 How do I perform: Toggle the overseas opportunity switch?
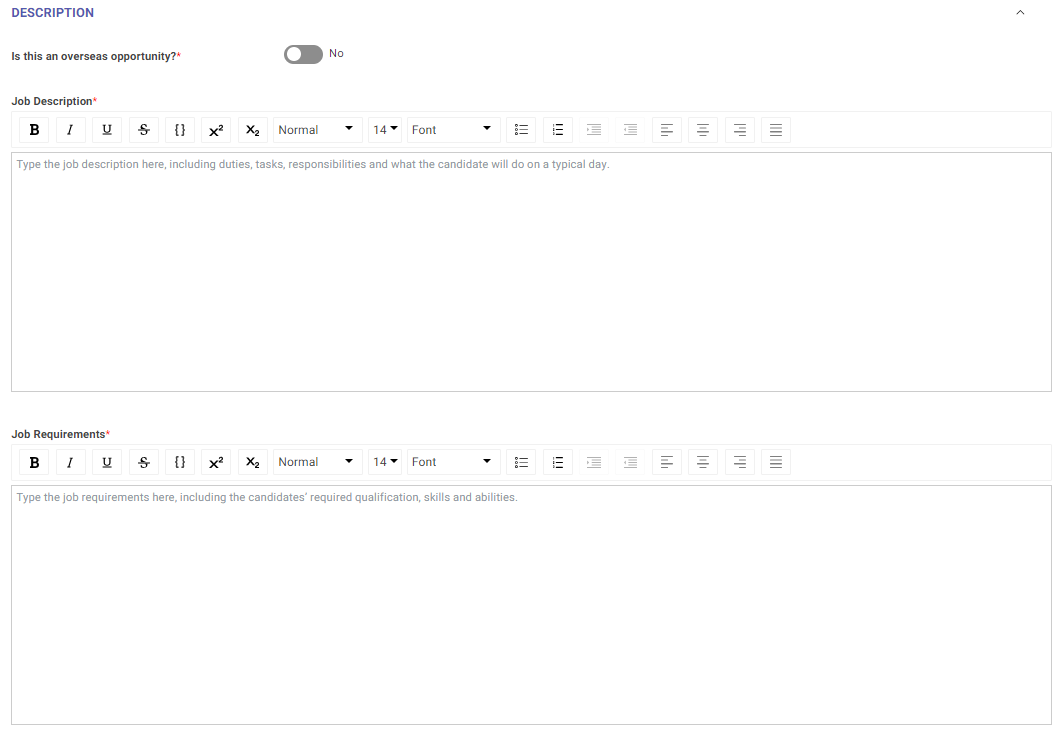coord(302,54)
